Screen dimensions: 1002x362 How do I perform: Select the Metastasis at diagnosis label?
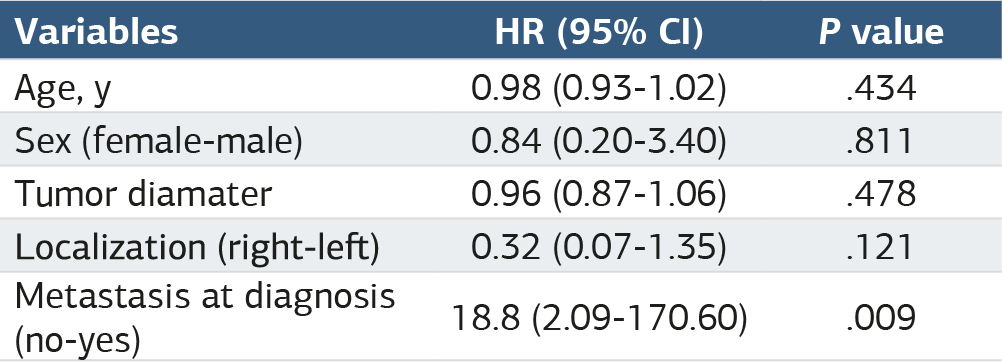coord(205,297)
